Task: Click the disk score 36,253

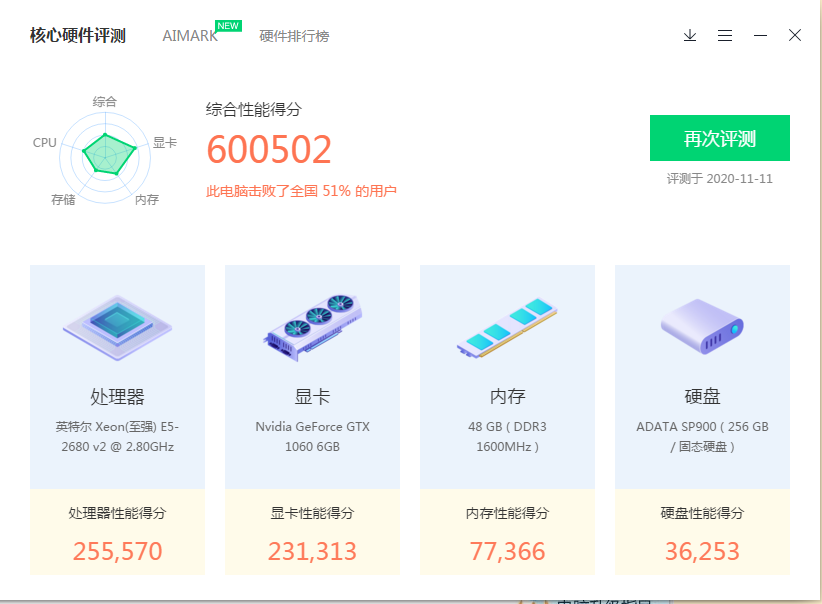Action: click(x=702, y=552)
